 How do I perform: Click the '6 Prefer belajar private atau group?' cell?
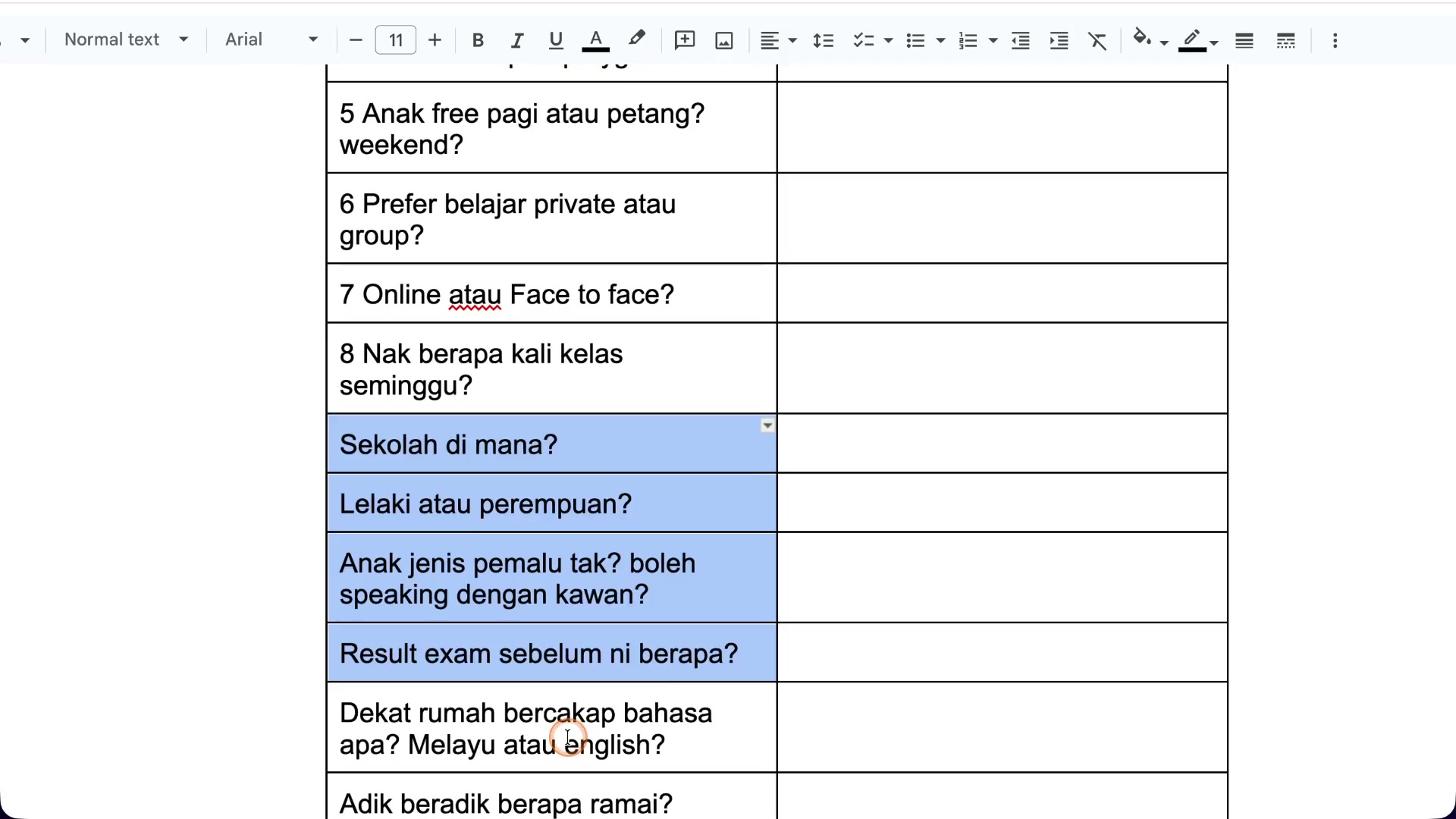(x=552, y=219)
